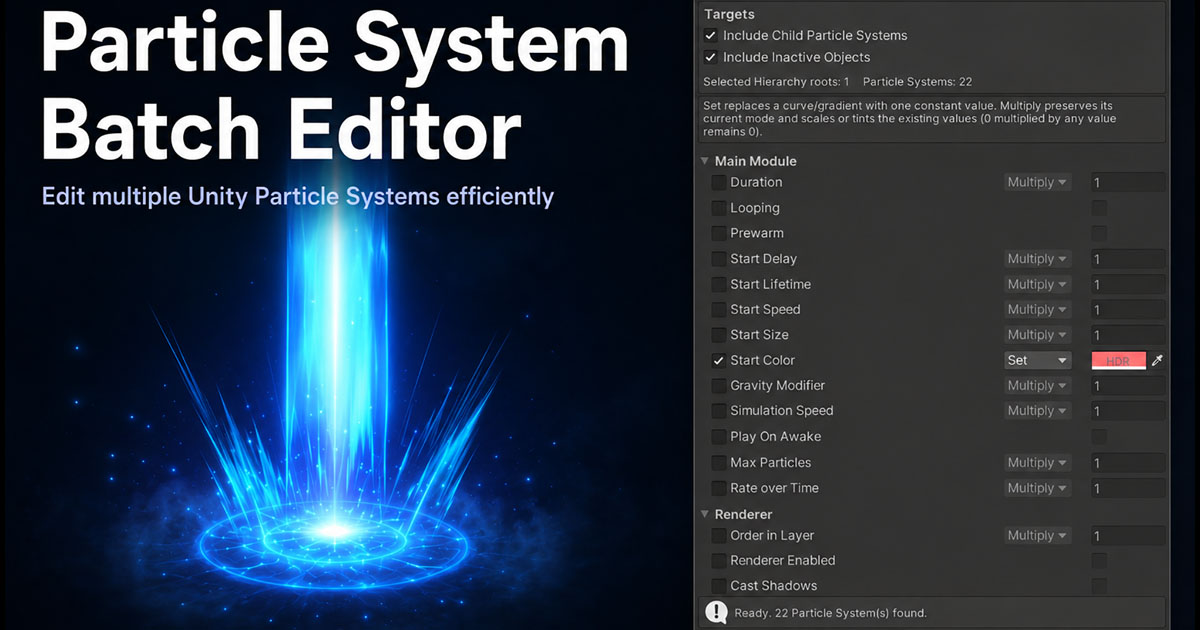Toggle the Prewarm value checkbox
Image resolution: width=1200 pixels, height=630 pixels.
pos(1099,233)
